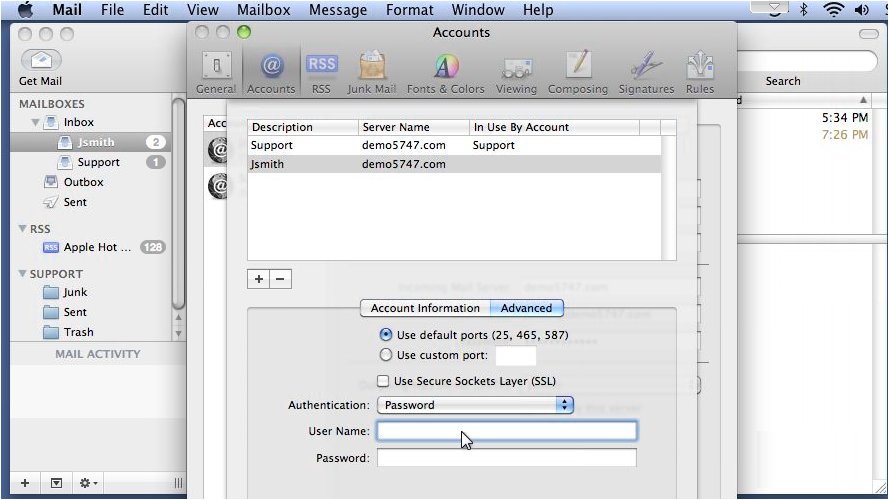Open the Apple menu

pyautogui.click(x=25, y=10)
